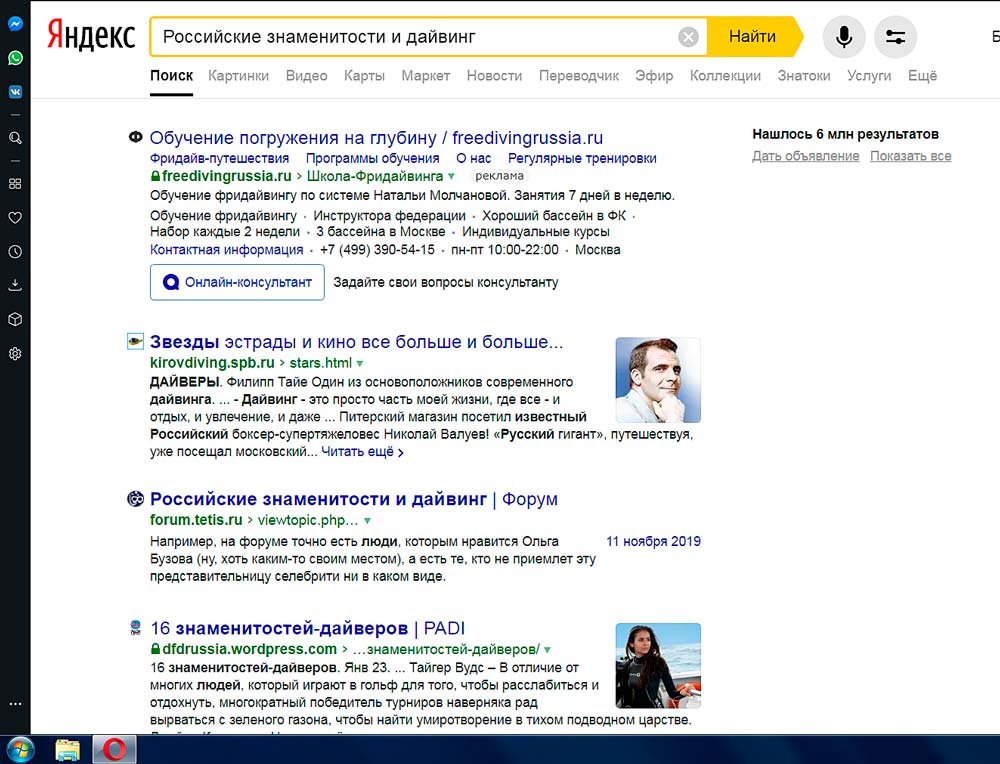This screenshot has width=1000, height=764.
Task: Switch to the Картинки tab
Action: tap(239, 76)
